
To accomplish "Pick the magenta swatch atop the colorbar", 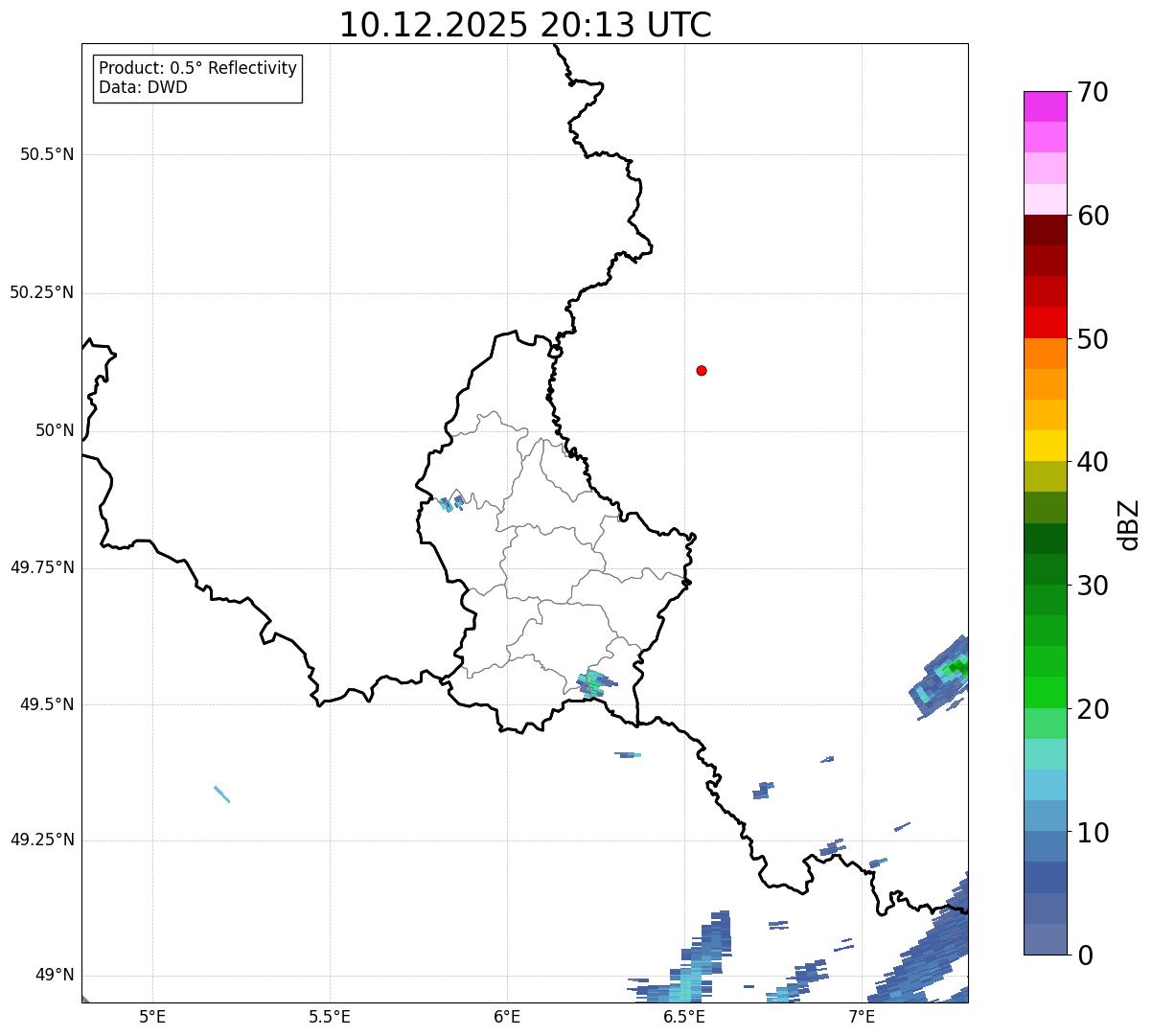I will pyautogui.click(x=1045, y=106).
